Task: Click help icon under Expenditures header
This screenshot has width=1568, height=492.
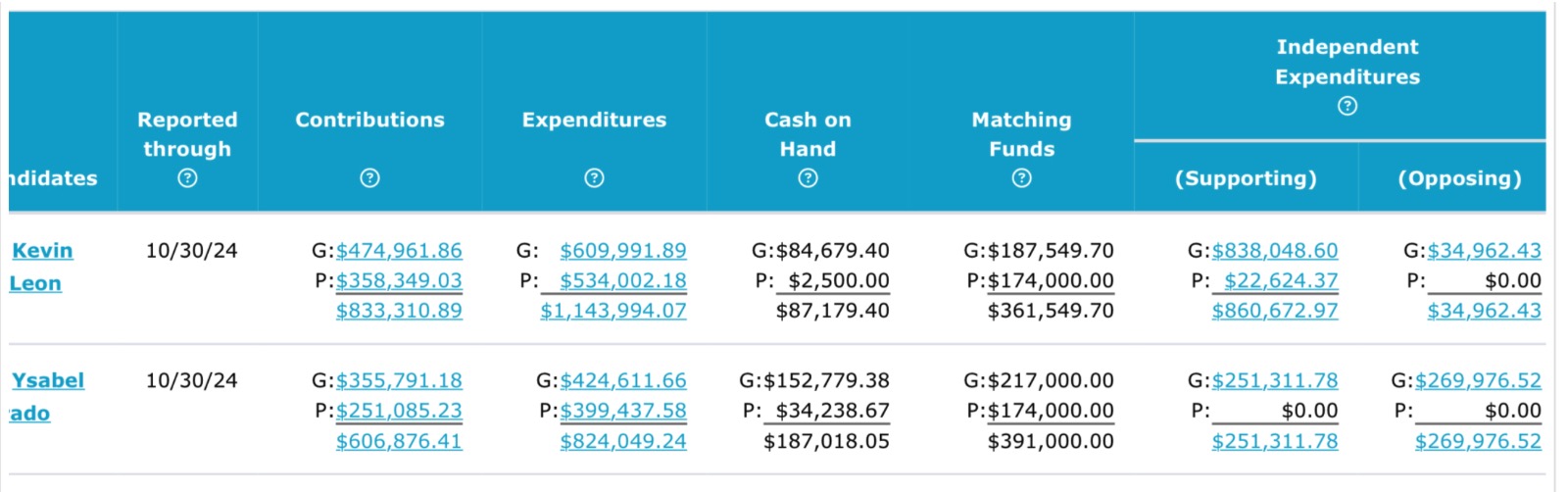Action: tap(594, 178)
